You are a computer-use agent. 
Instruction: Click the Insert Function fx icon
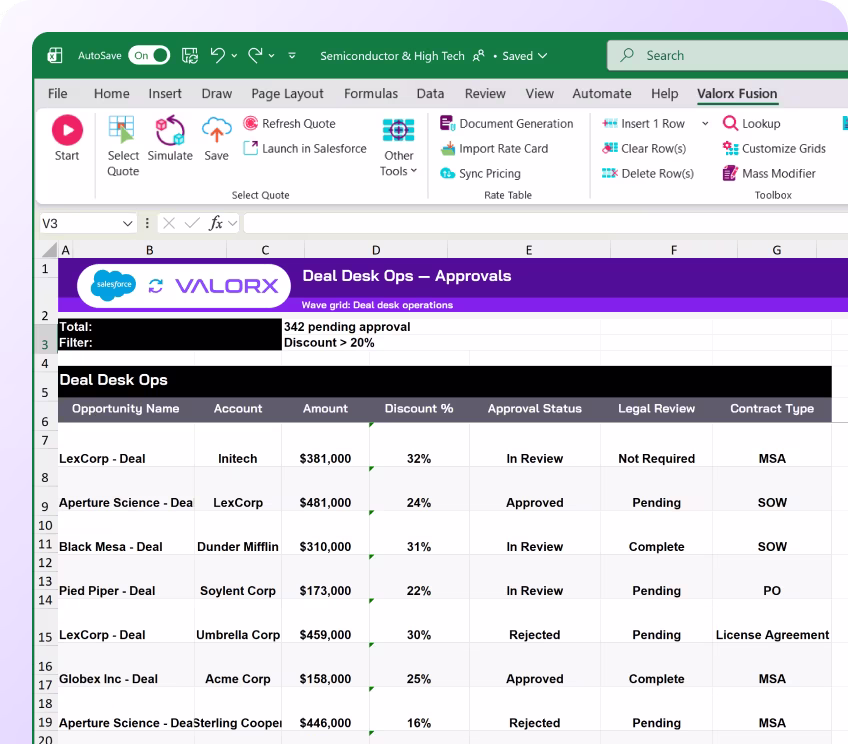pyautogui.click(x=216, y=223)
